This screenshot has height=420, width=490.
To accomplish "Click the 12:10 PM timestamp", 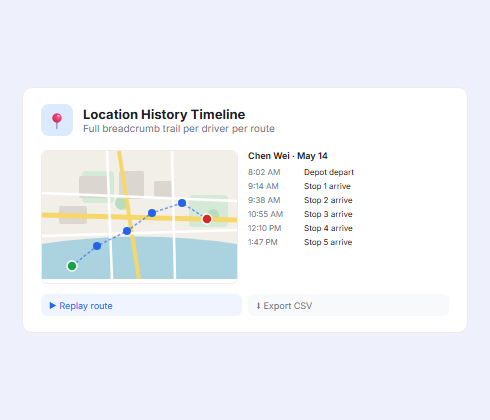I will point(265,228).
